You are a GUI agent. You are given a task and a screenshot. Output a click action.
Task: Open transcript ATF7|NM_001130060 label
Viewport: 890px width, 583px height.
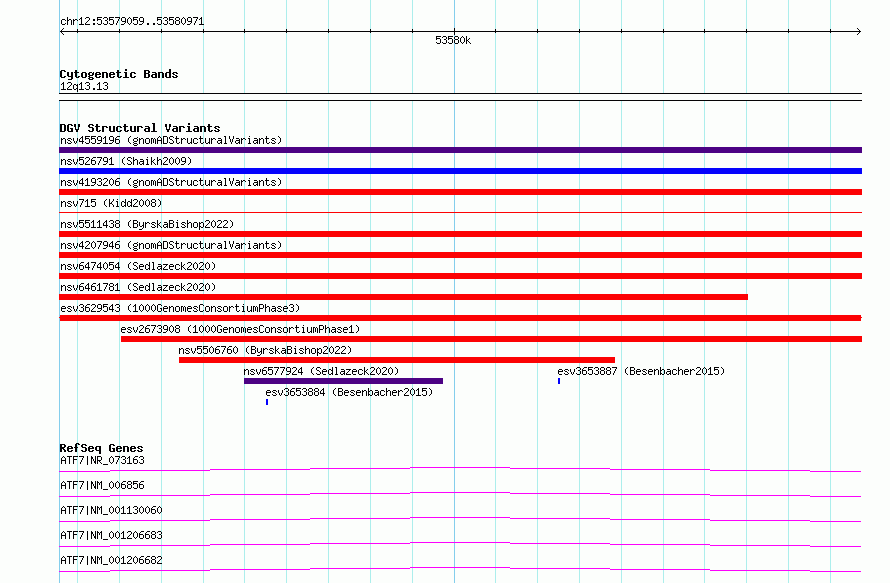point(111,510)
